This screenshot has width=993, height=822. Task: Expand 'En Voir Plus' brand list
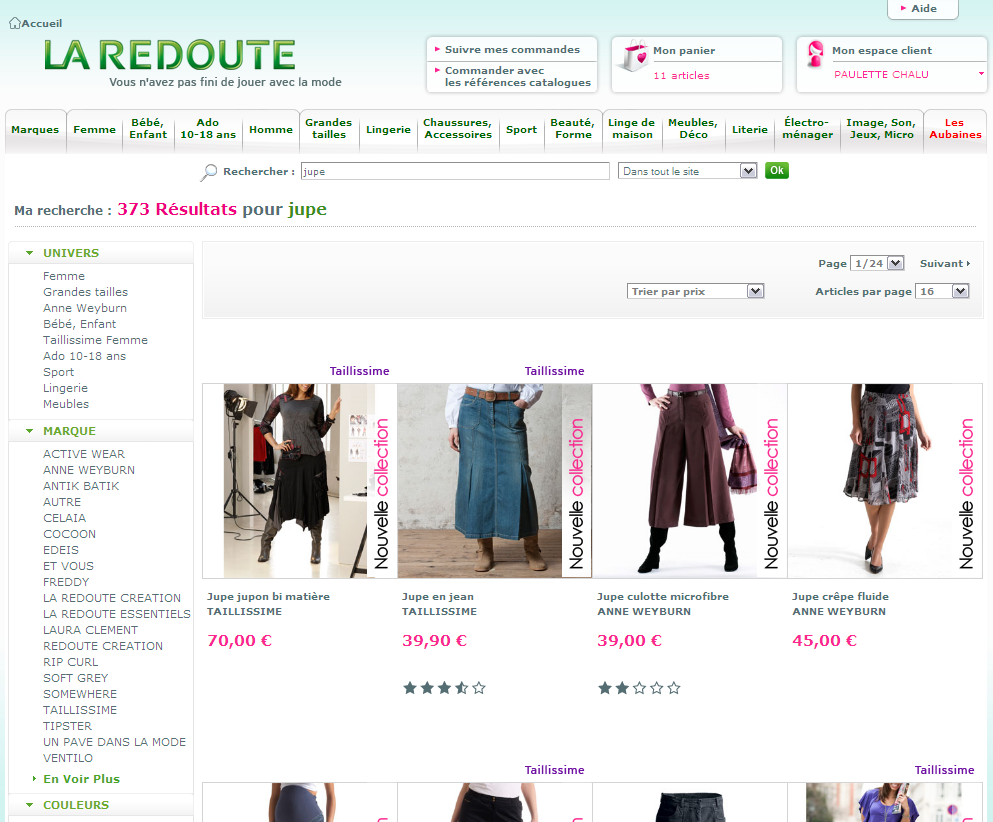(x=81, y=779)
